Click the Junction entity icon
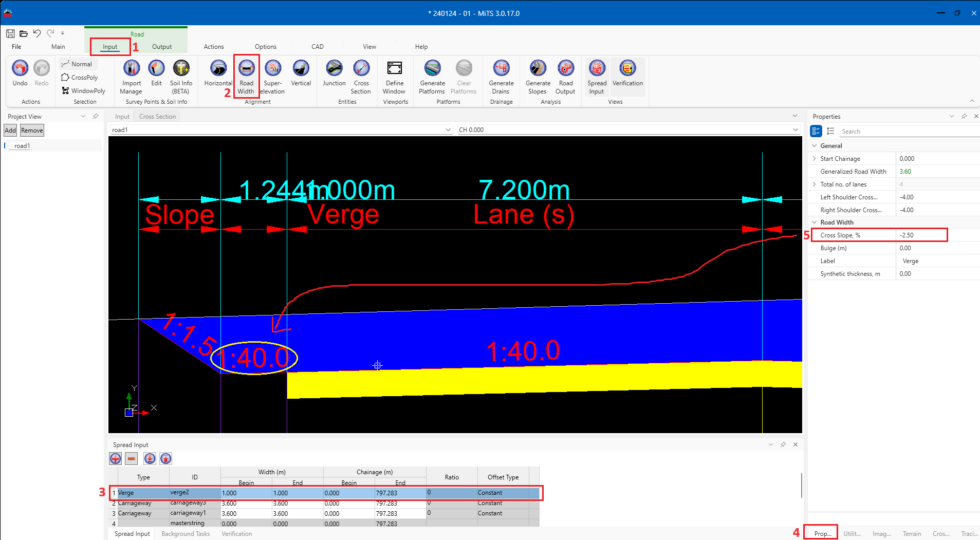Image resolution: width=980 pixels, height=540 pixels. [x=334, y=68]
